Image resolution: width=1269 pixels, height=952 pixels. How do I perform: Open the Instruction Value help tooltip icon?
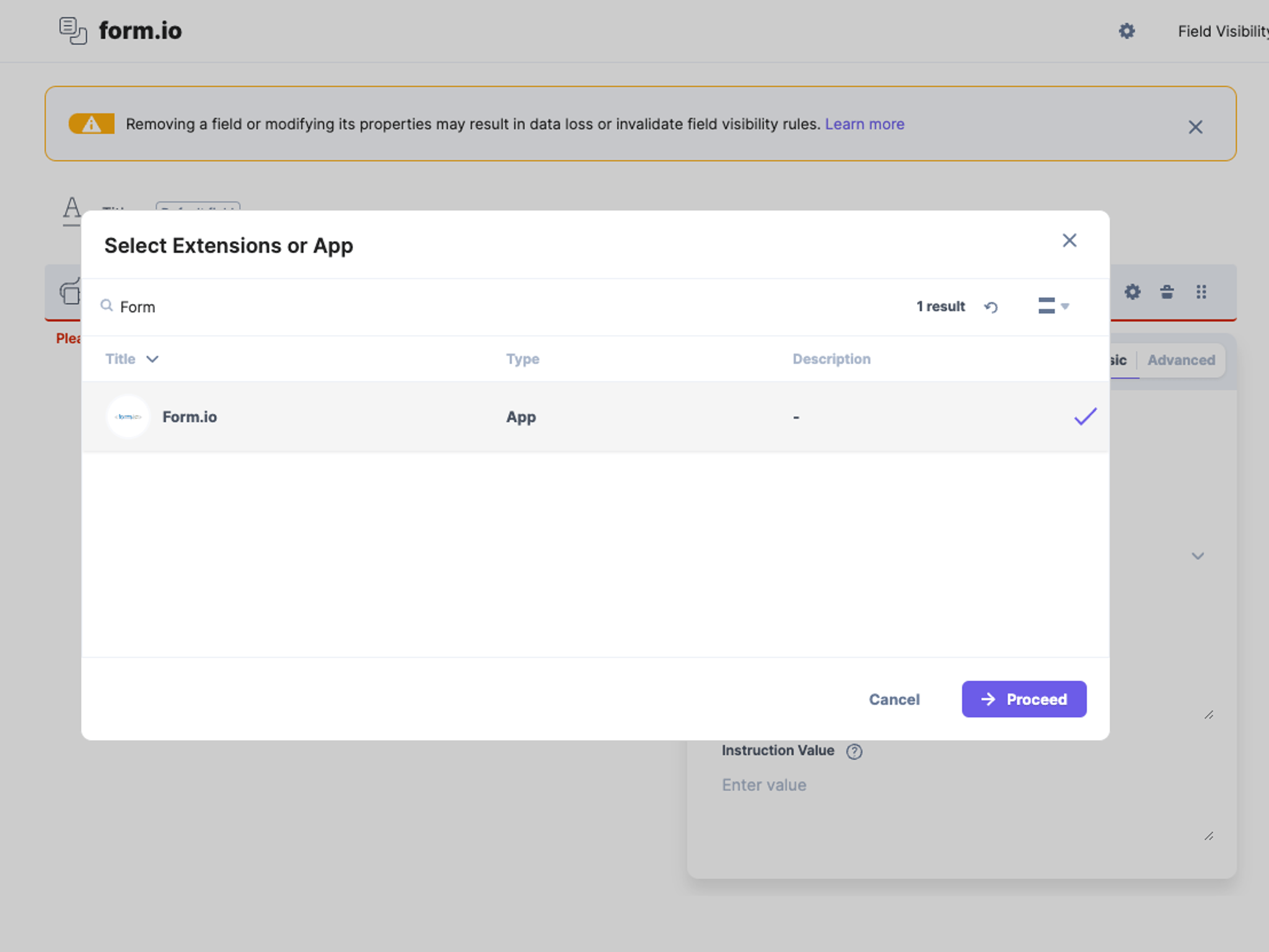tap(854, 751)
